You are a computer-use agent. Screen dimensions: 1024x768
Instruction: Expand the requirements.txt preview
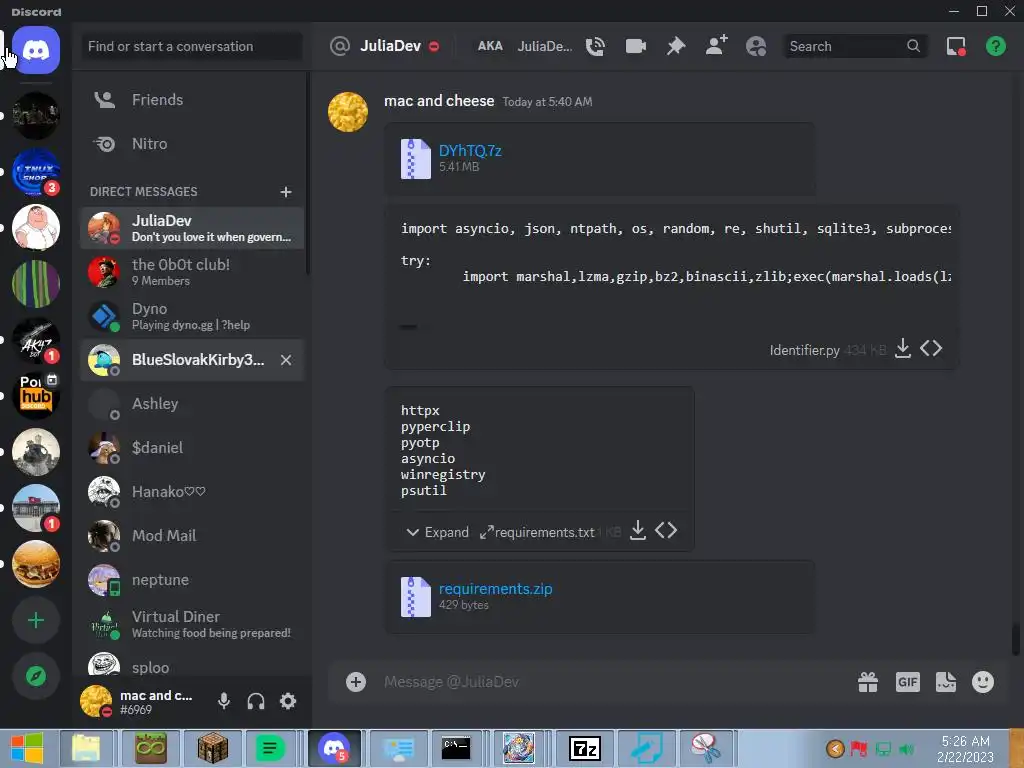pyautogui.click(x=438, y=532)
